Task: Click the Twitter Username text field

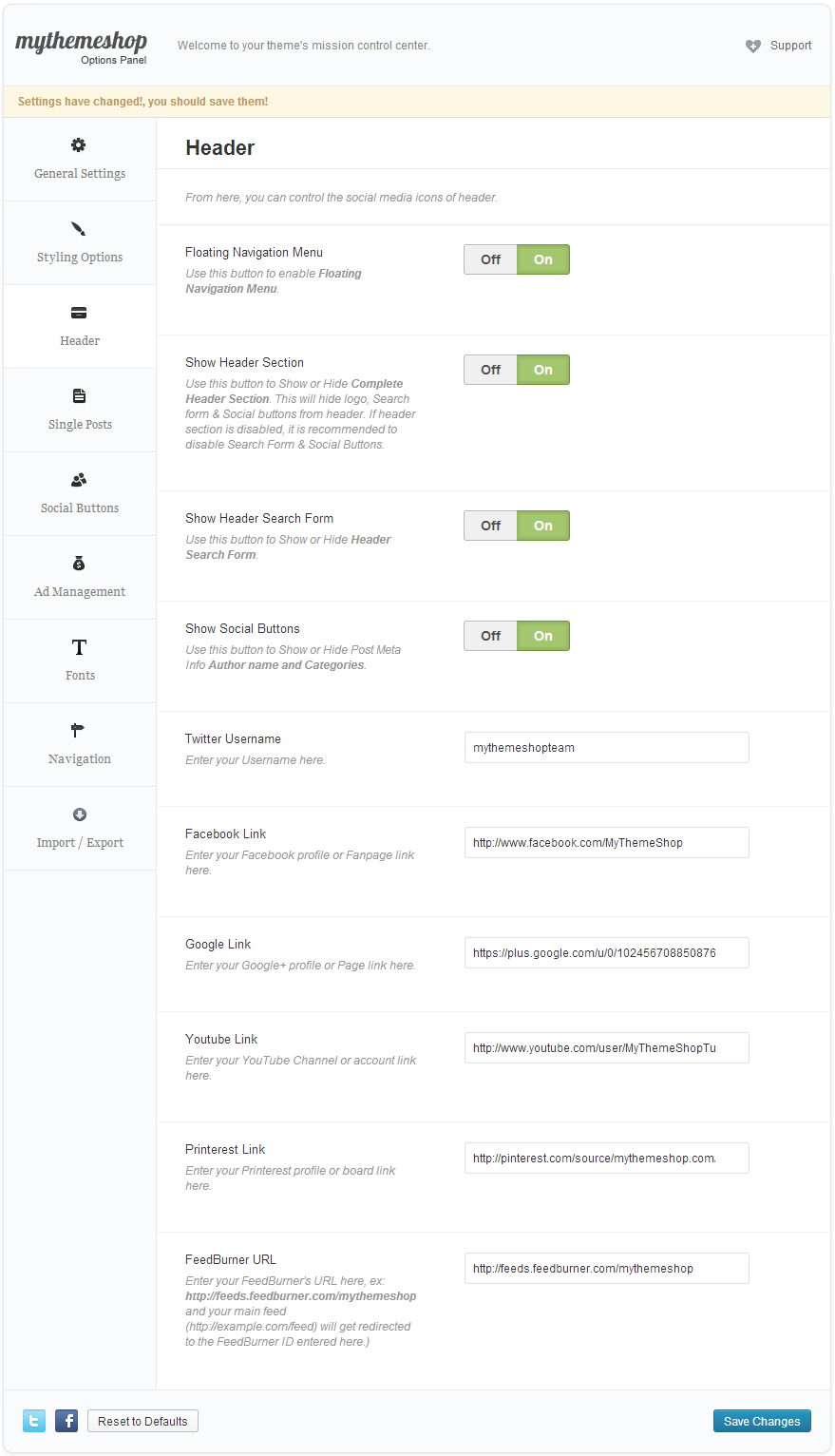Action: click(606, 748)
